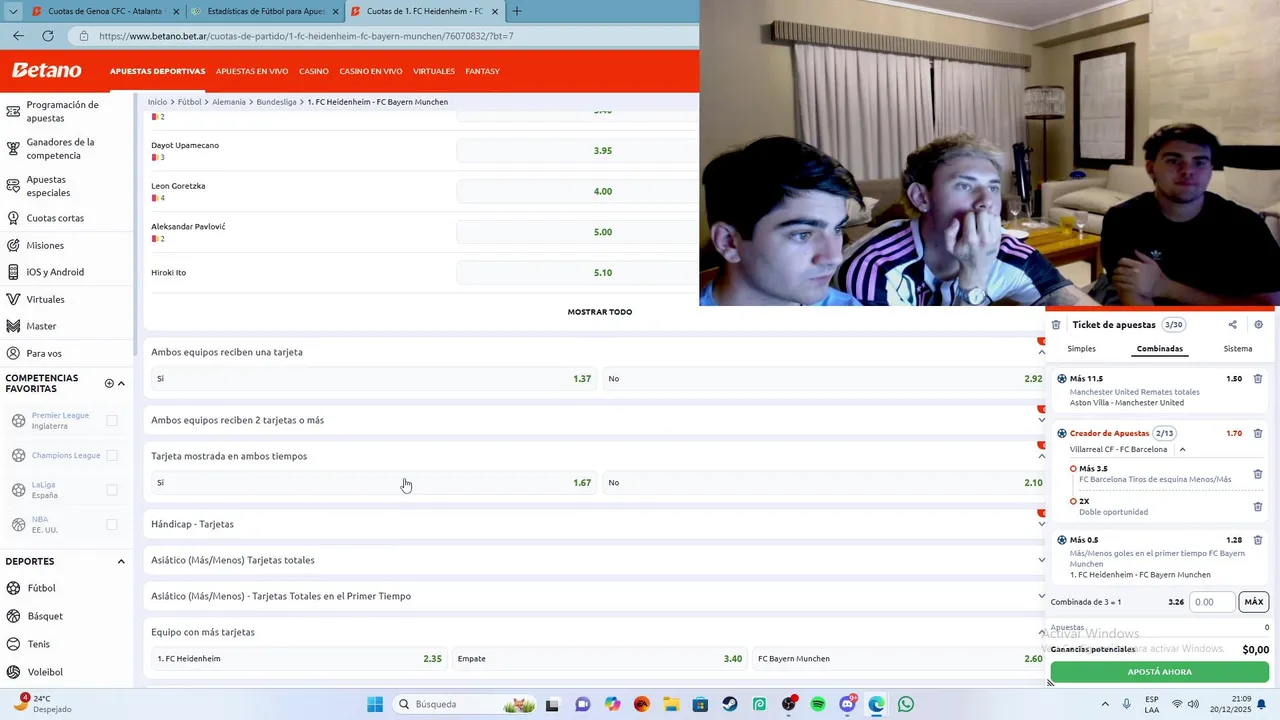
Task: Open Programación de apuestas sidebar icon
Action: [x=13, y=111]
